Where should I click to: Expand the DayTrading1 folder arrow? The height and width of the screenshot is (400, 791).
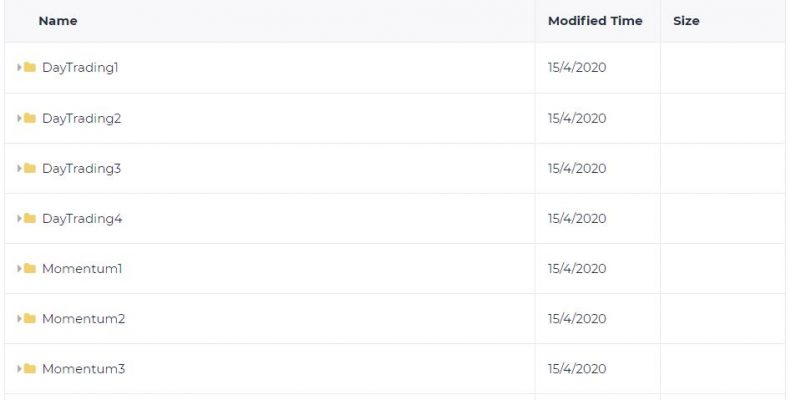coord(19,67)
